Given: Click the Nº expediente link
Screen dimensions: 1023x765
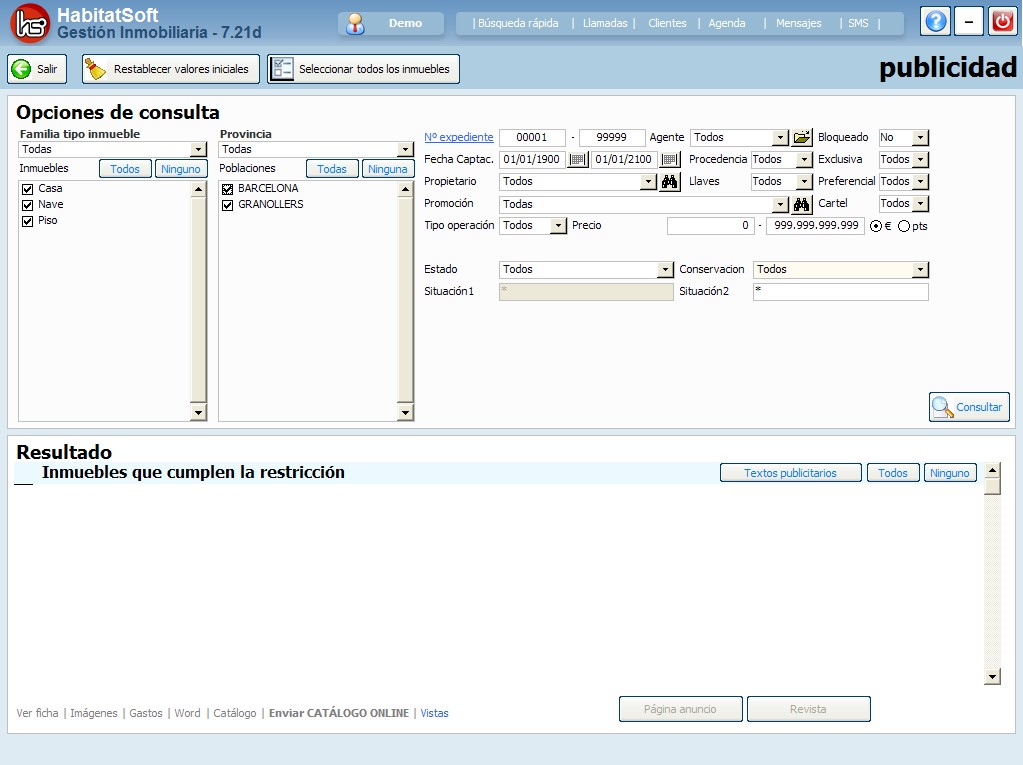Looking at the screenshot, I should point(459,138).
